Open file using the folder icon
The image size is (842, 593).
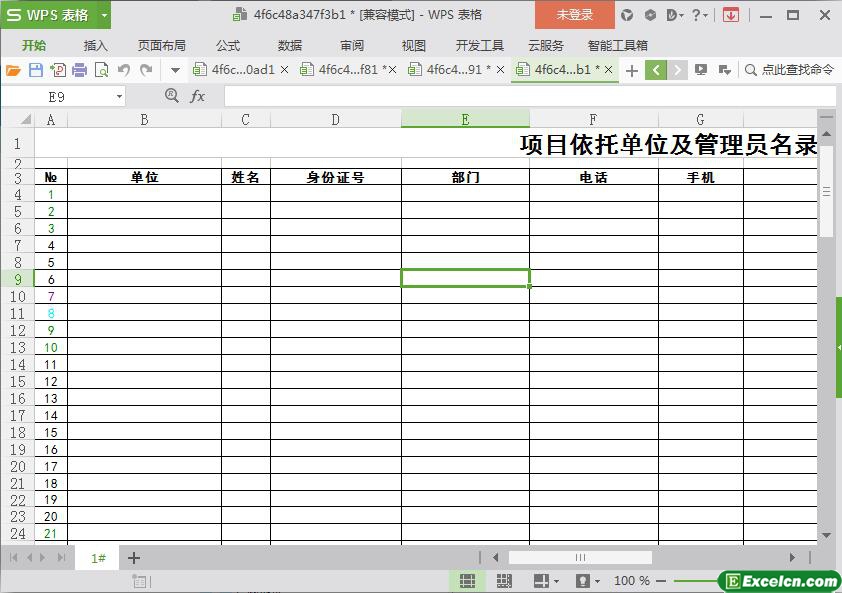13,70
